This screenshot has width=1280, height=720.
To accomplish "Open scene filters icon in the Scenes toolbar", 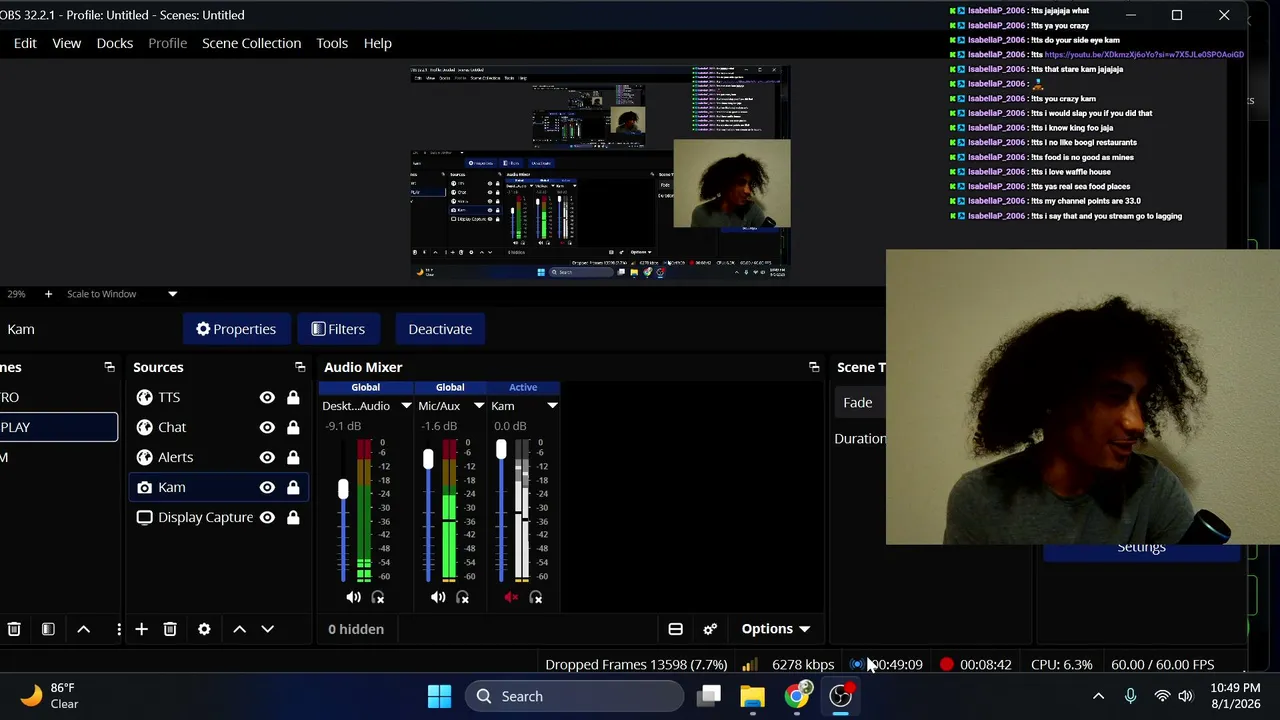I will point(48,629).
